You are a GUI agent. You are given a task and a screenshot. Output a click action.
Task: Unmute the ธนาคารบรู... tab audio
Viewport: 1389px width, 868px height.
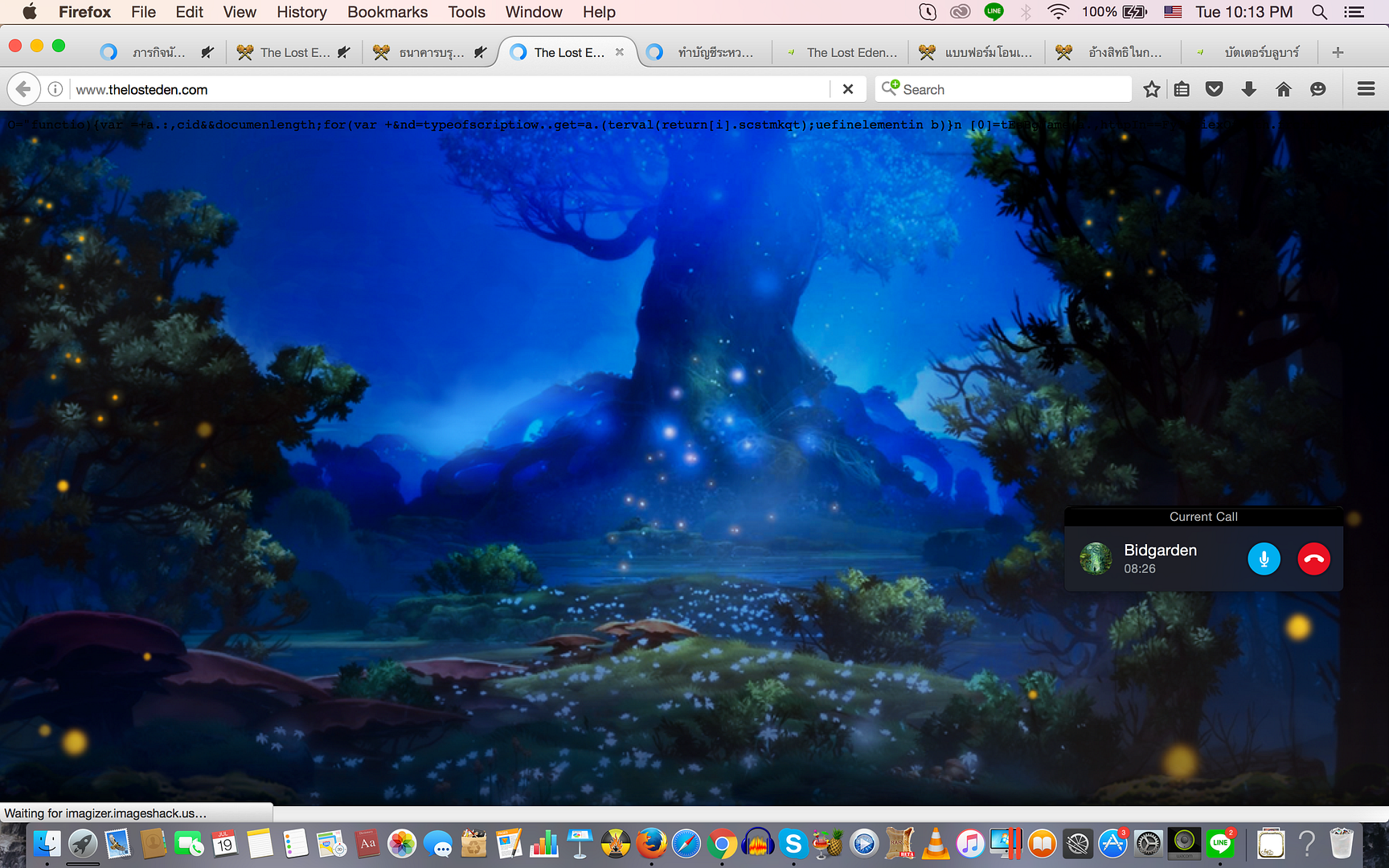481,52
